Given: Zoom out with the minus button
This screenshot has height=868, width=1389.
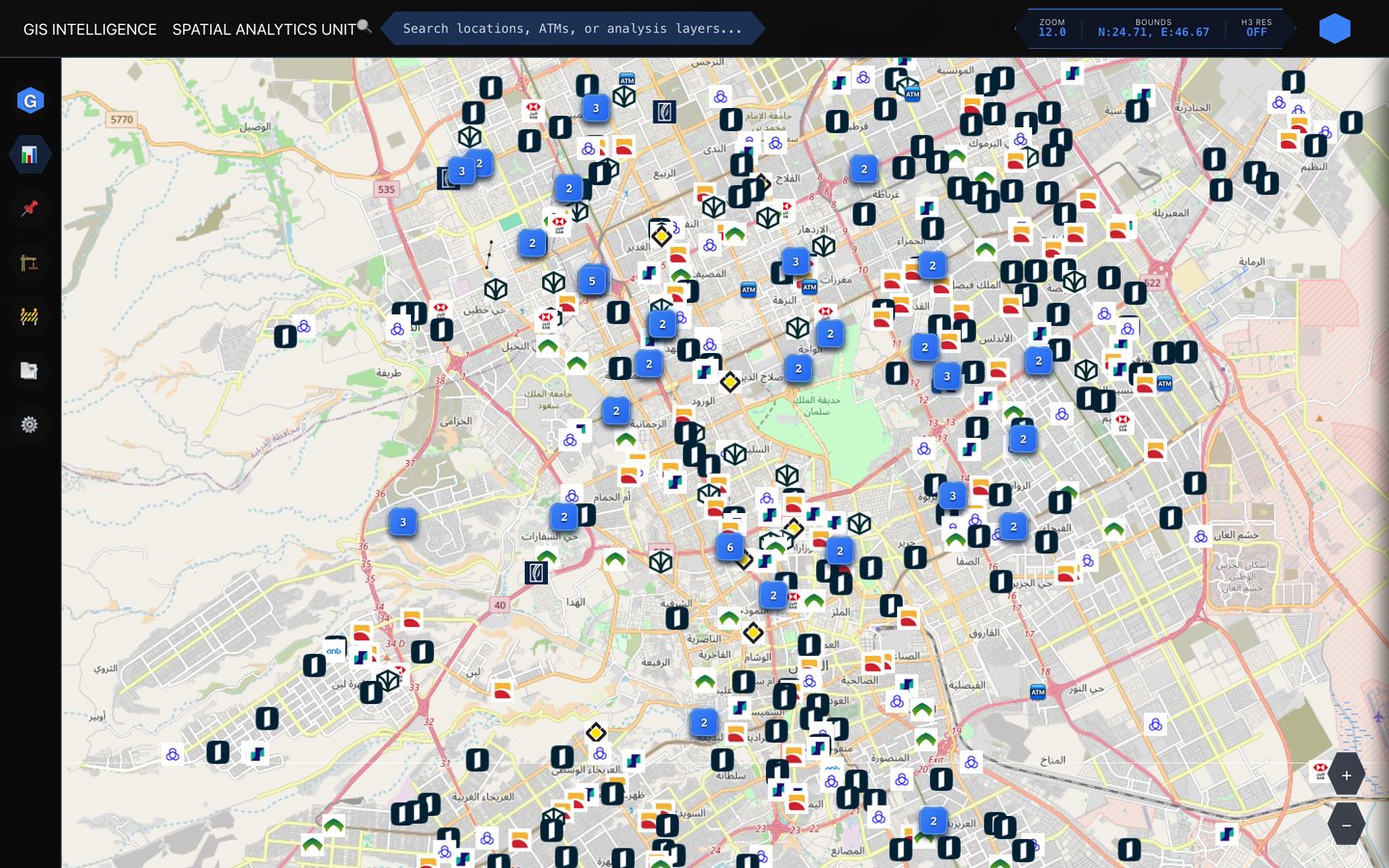Looking at the screenshot, I should pos(1347,825).
